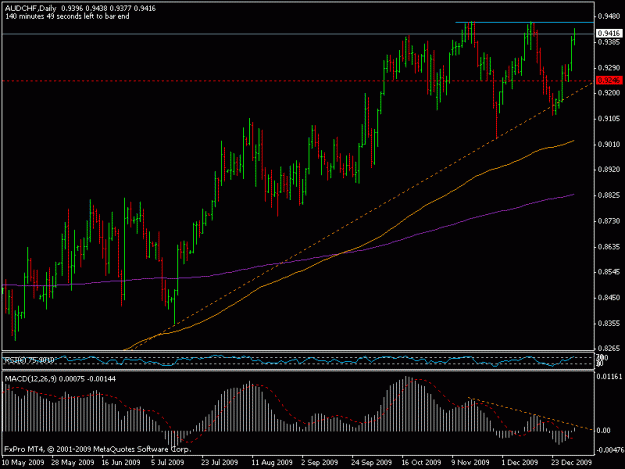Screen dimensions: 625x469
Task: Click the 0.8450 price axis value
Action: pyautogui.click(x=609, y=297)
